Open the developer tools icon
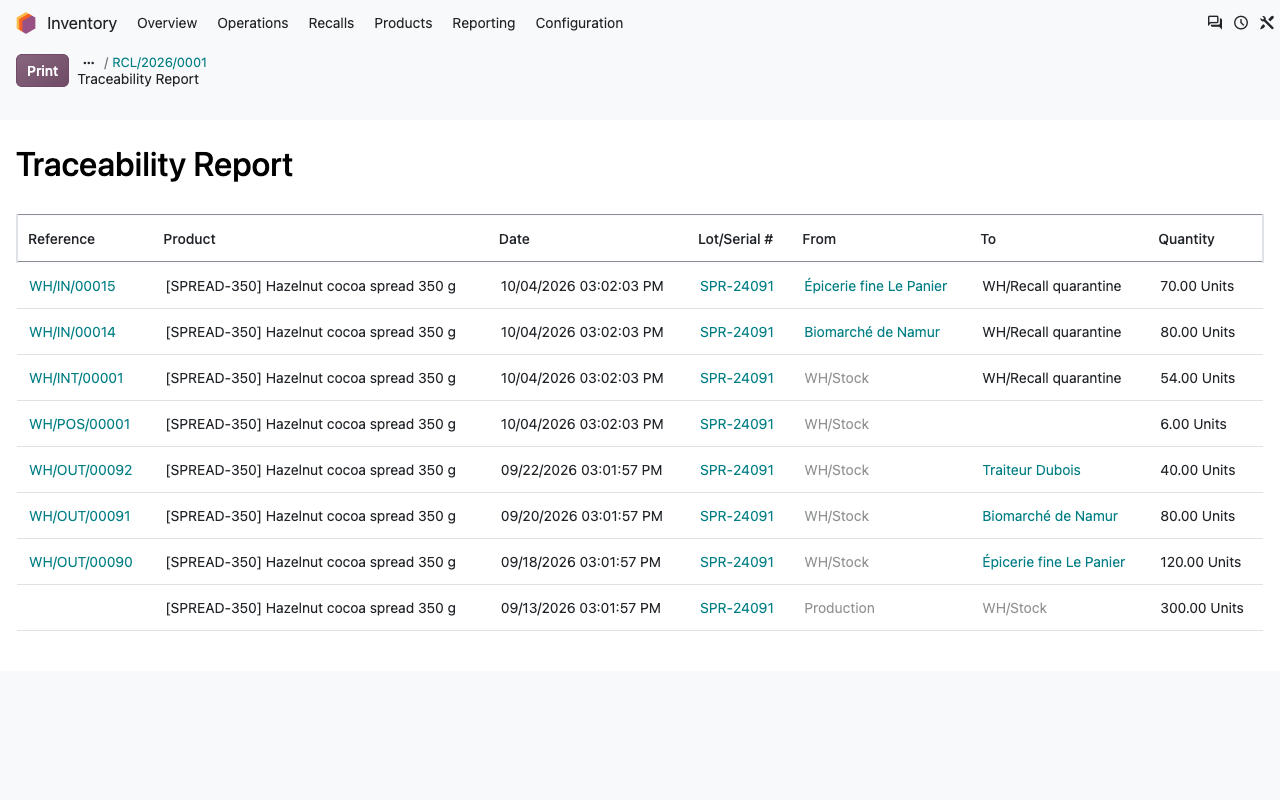This screenshot has height=800, width=1280. point(1267,23)
